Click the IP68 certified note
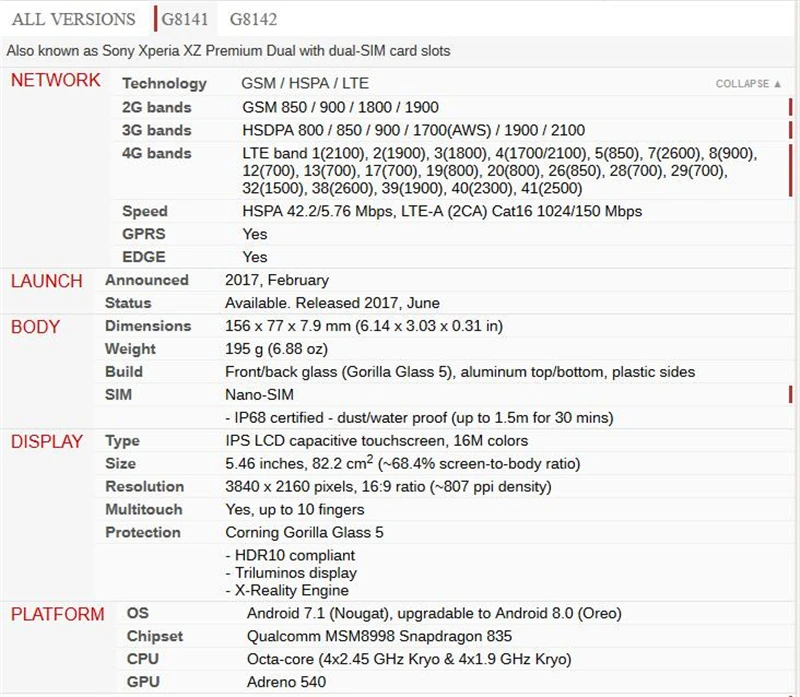The image size is (800, 697). click(419, 418)
